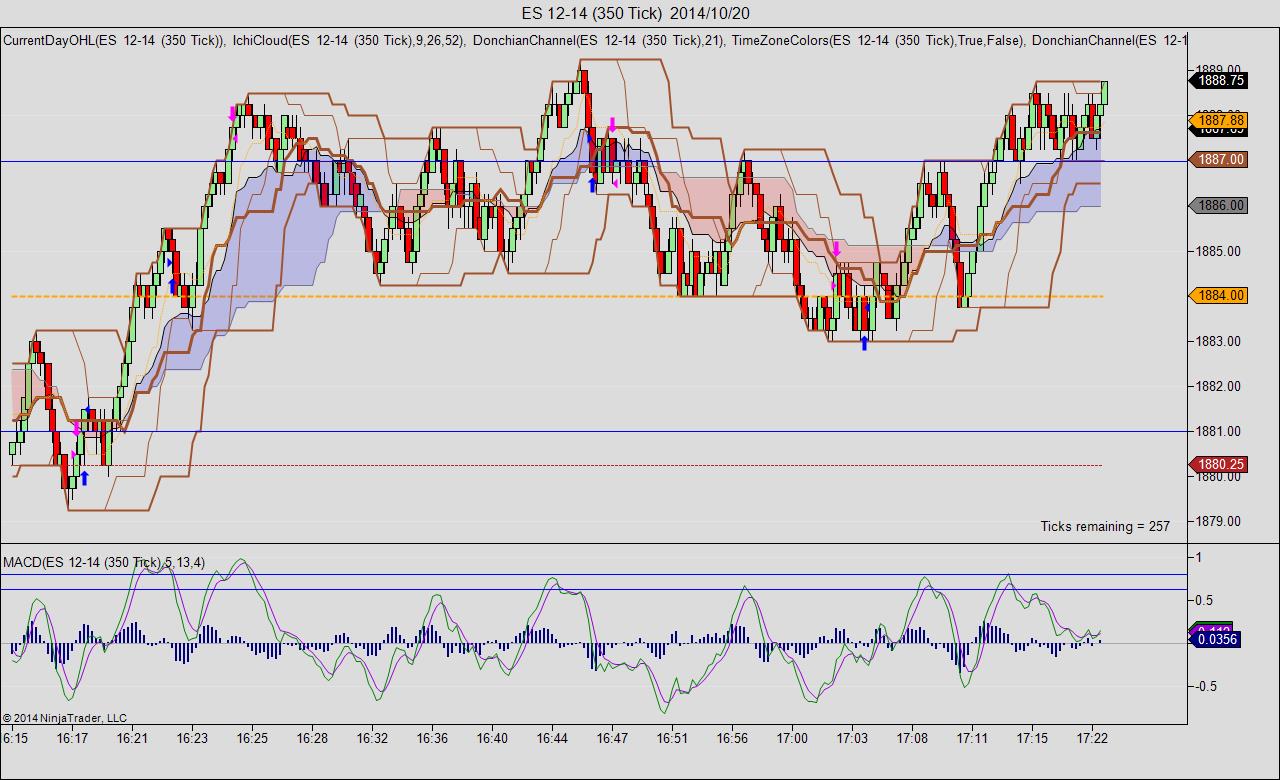This screenshot has height=780, width=1280.
Task: Click the blue up arrow beneath the 1880.25 dotted line
Action: [x=85, y=478]
